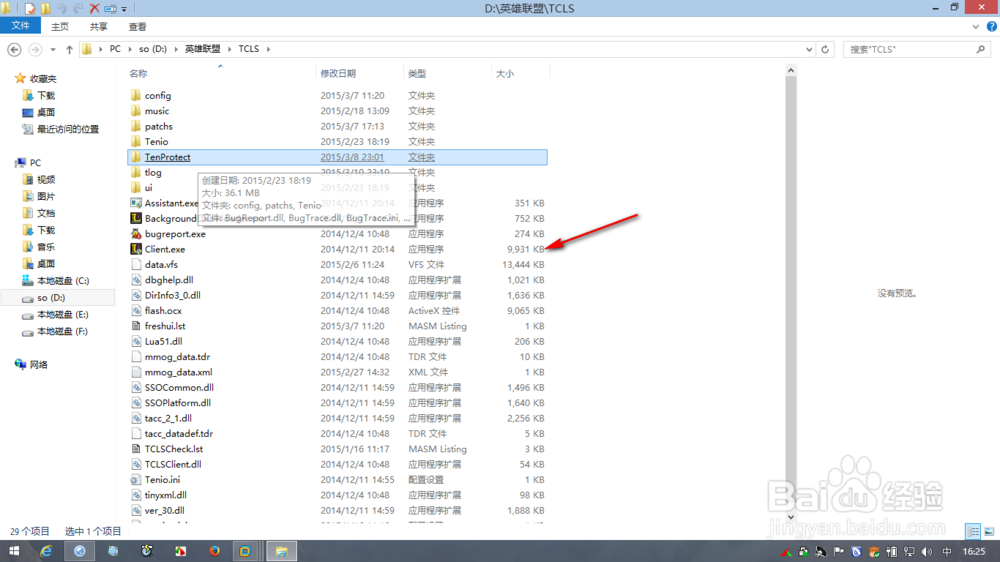
Task: Switch to the 查看 ribbon tab
Action: (138, 26)
